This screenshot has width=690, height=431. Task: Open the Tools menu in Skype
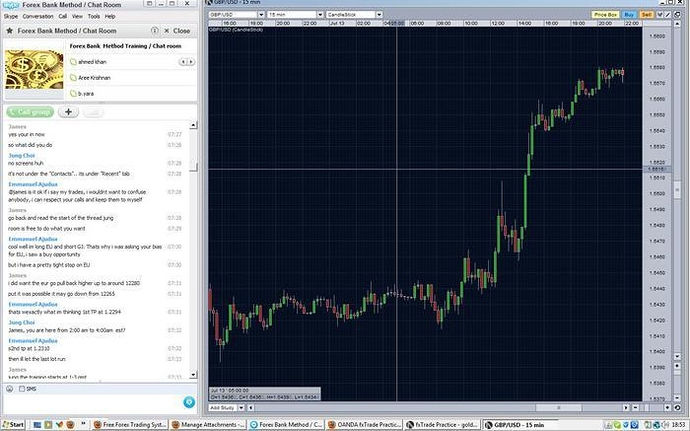[94, 16]
